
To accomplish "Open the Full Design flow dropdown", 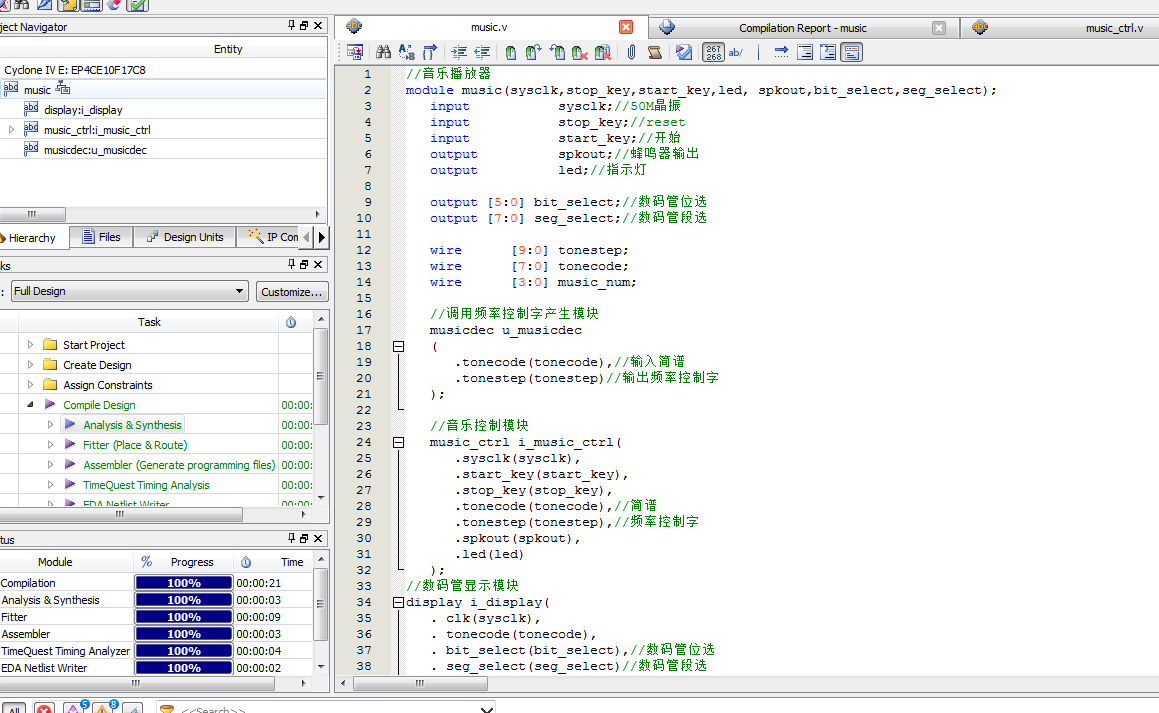I will pos(239,291).
